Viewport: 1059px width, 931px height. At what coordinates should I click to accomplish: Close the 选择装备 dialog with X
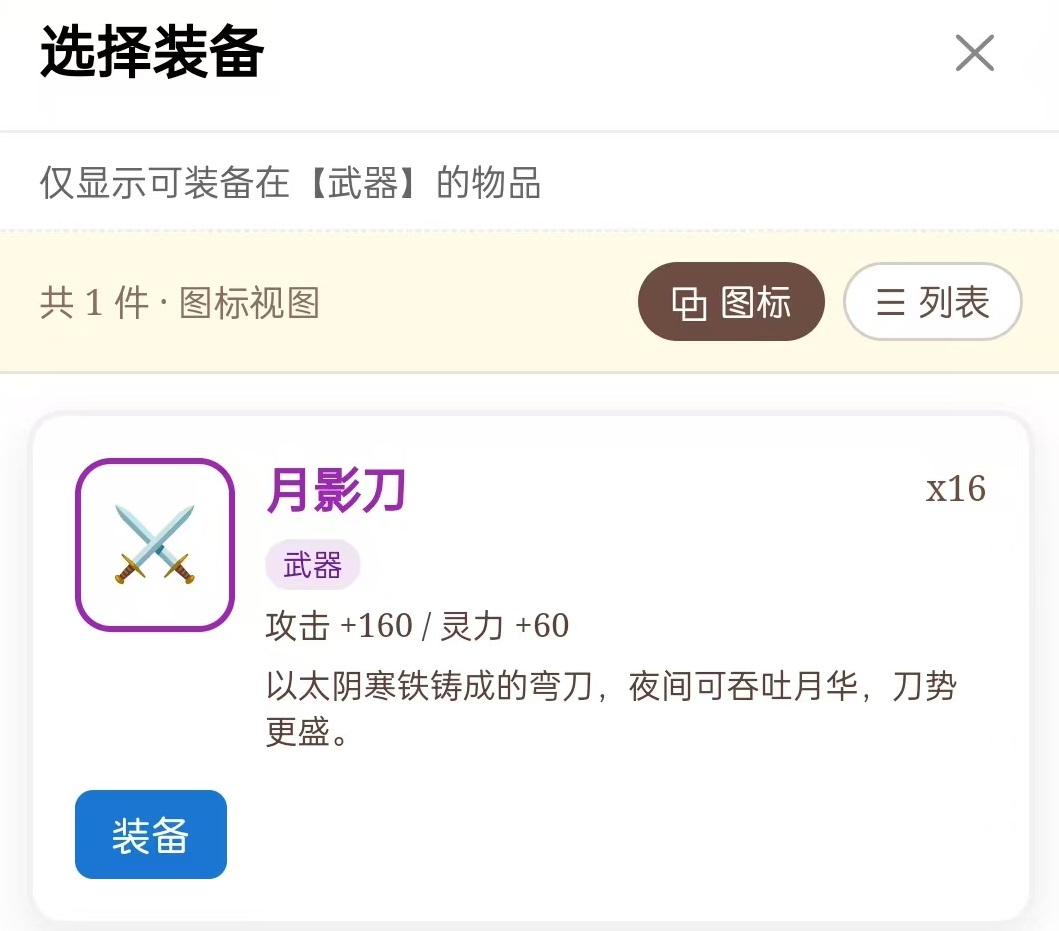tap(974, 54)
